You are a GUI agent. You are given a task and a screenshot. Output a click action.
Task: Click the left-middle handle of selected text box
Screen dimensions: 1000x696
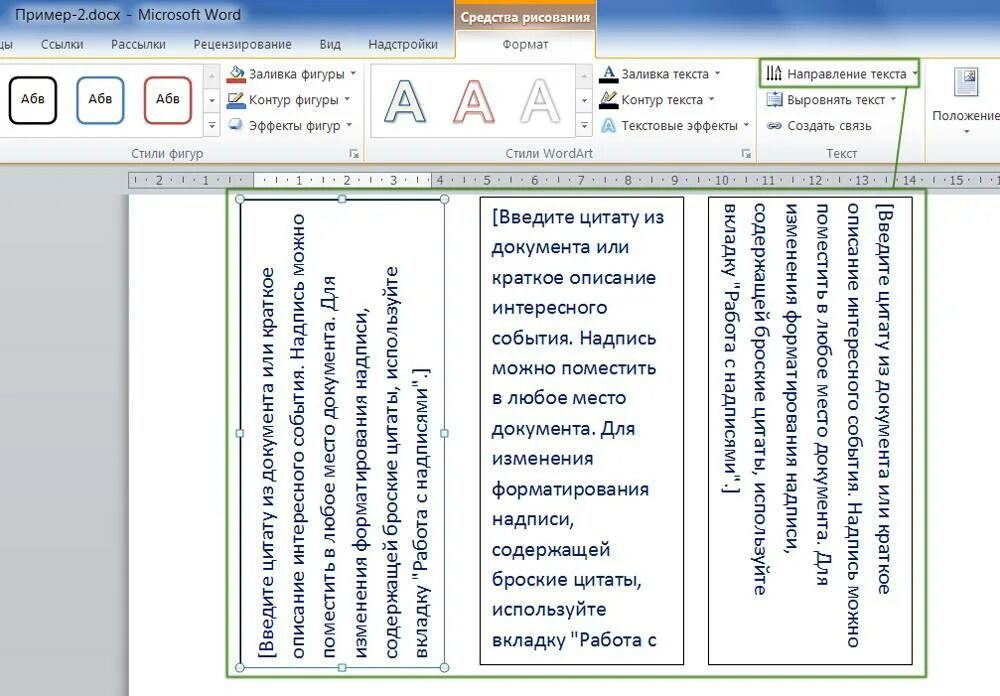point(240,433)
